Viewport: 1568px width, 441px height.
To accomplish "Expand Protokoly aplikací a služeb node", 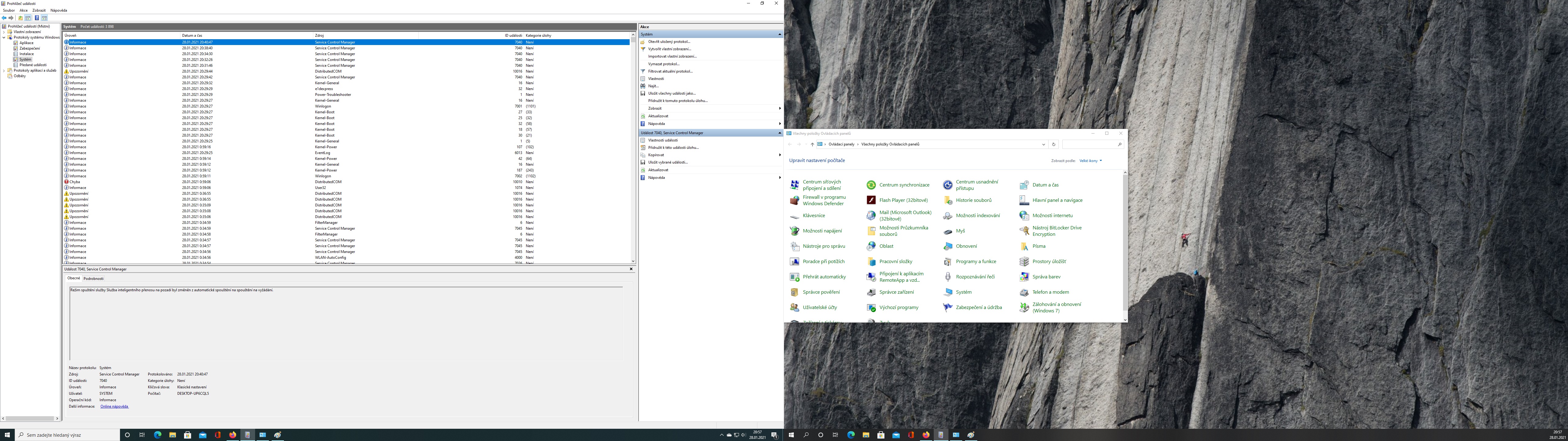I will pyautogui.click(x=4, y=71).
